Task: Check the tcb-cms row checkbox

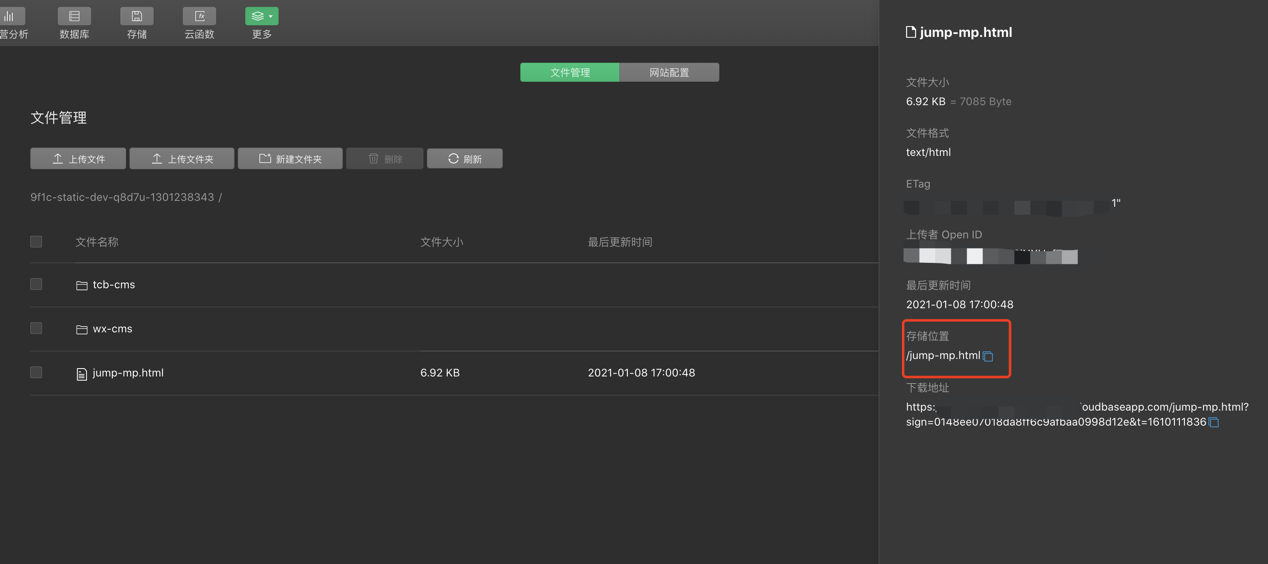Action: pyautogui.click(x=36, y=285)
